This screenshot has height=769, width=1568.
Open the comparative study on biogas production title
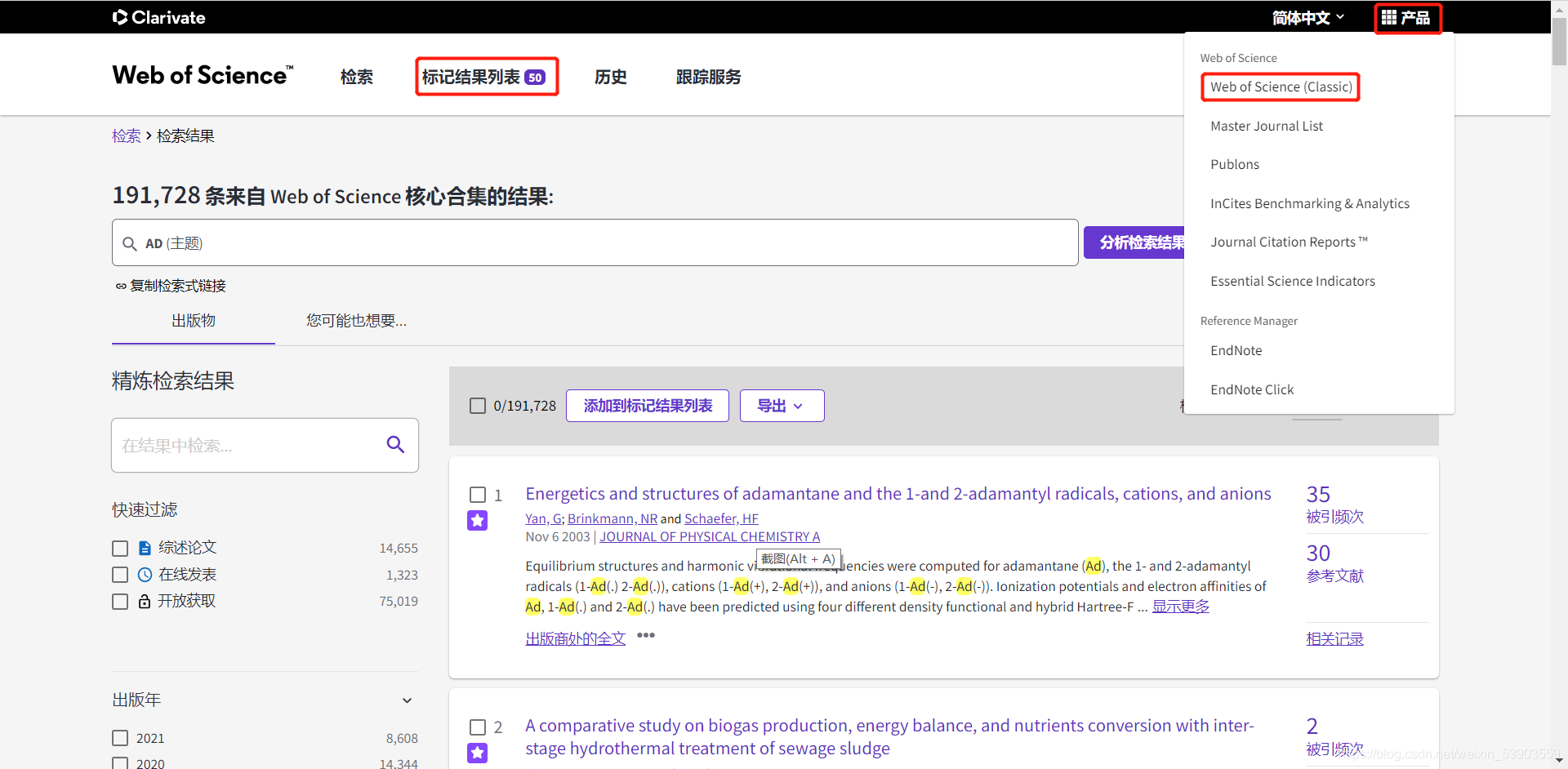(889, 737)
